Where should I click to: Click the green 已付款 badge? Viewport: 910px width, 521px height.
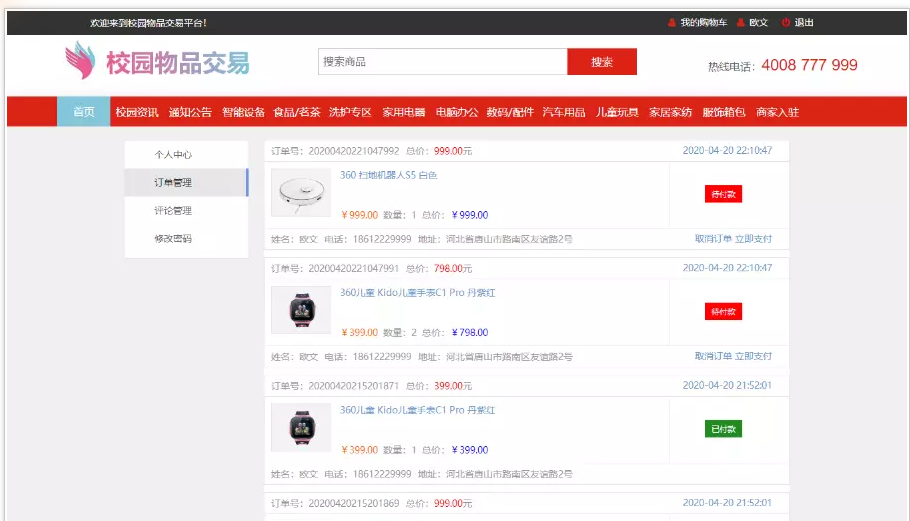[x=723, y=429]
